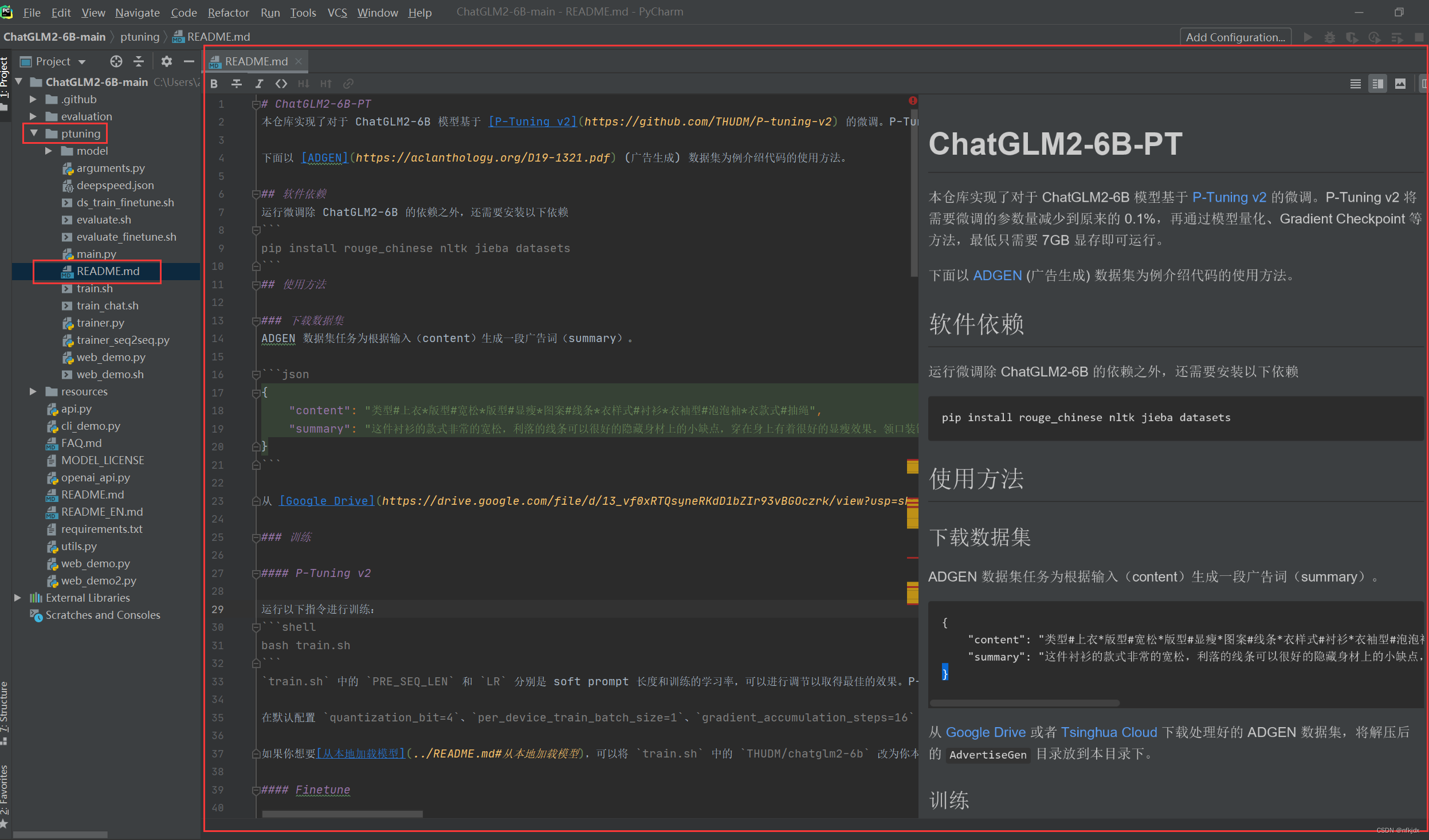Viewport: 1429px width, 840px height.
Task: Click horizontal scrollbar under preview code block
Action: [1024, 703]
